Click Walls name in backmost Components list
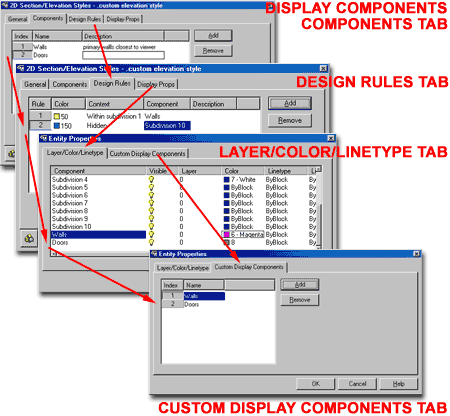Screen dimensions: 450x416 40,47
